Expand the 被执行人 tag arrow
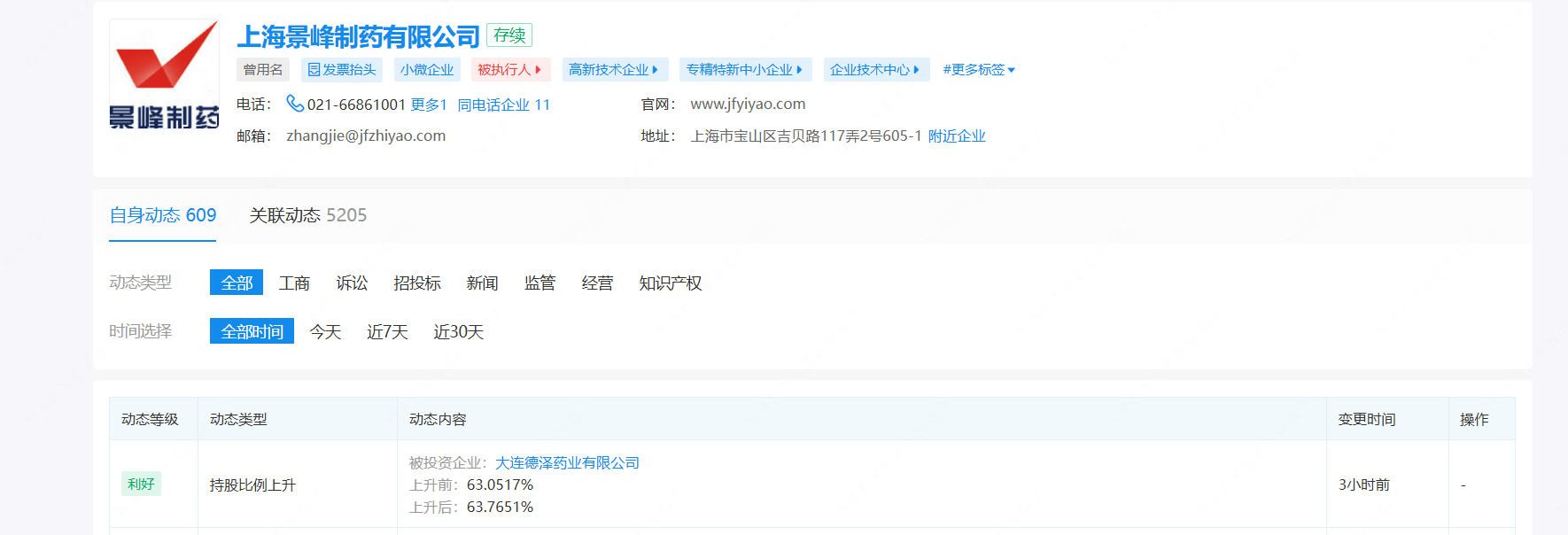This screenshot has height=535, width=1568. coord(538,70)
